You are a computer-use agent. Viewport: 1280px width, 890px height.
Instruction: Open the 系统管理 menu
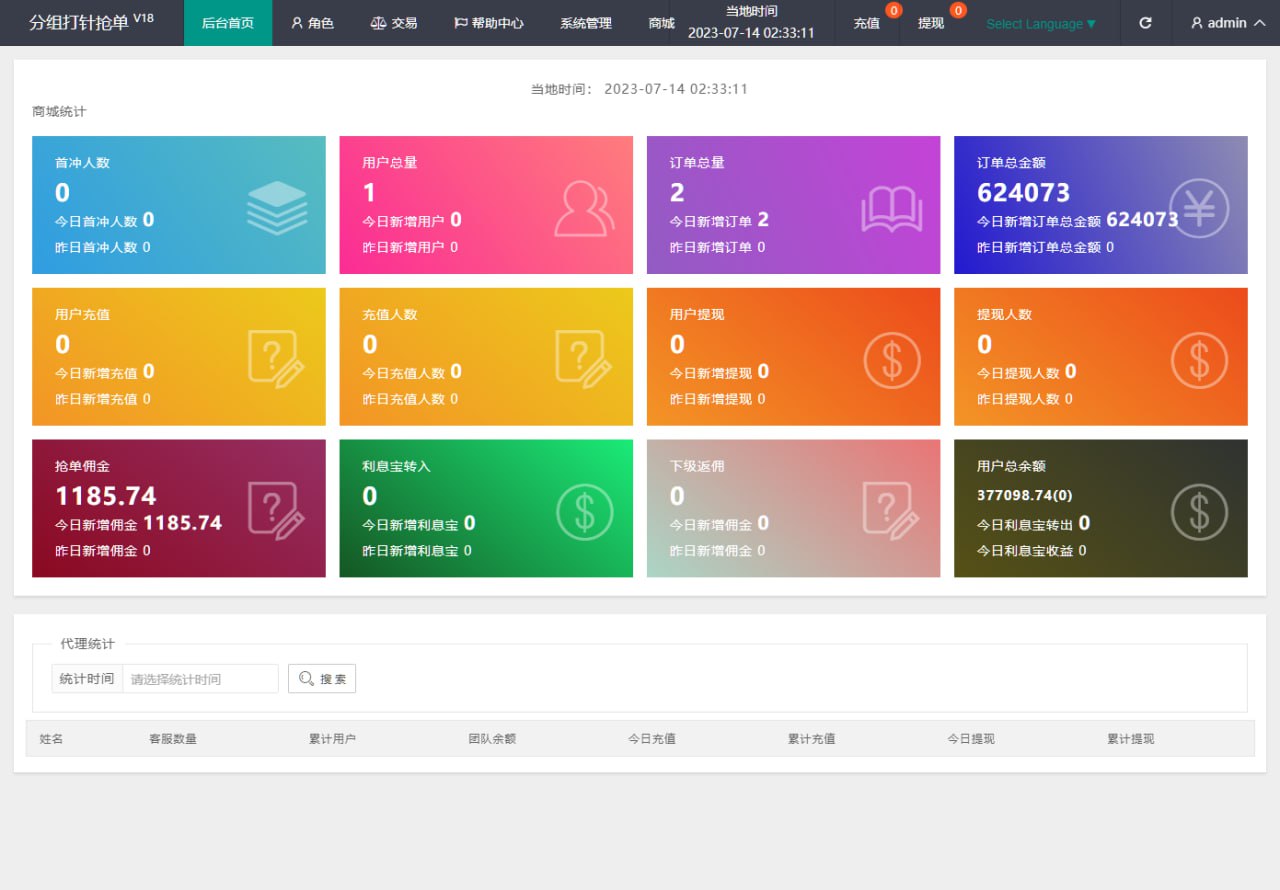tap(586, 23)
